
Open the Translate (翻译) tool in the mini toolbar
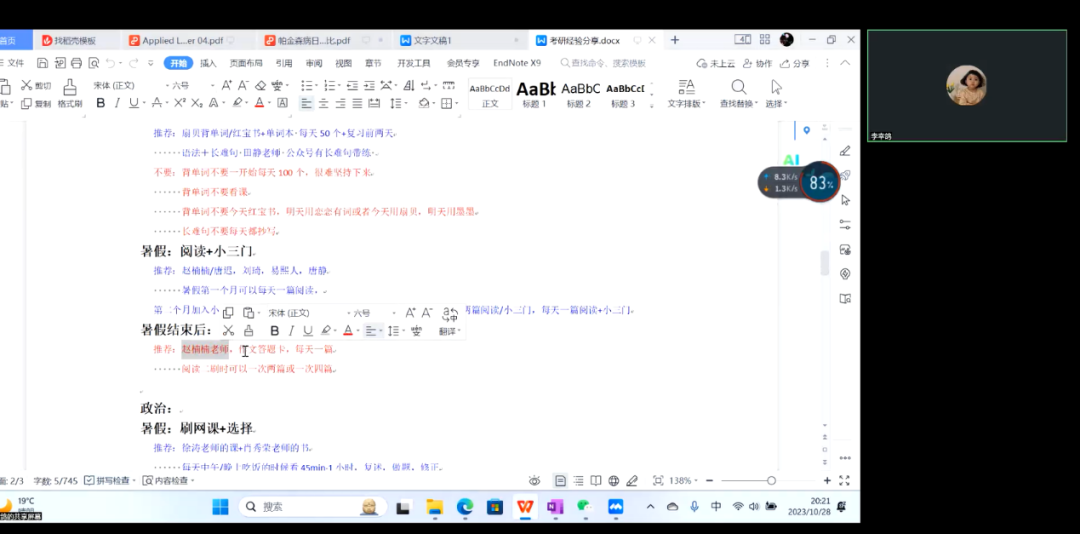click(450, 320)
